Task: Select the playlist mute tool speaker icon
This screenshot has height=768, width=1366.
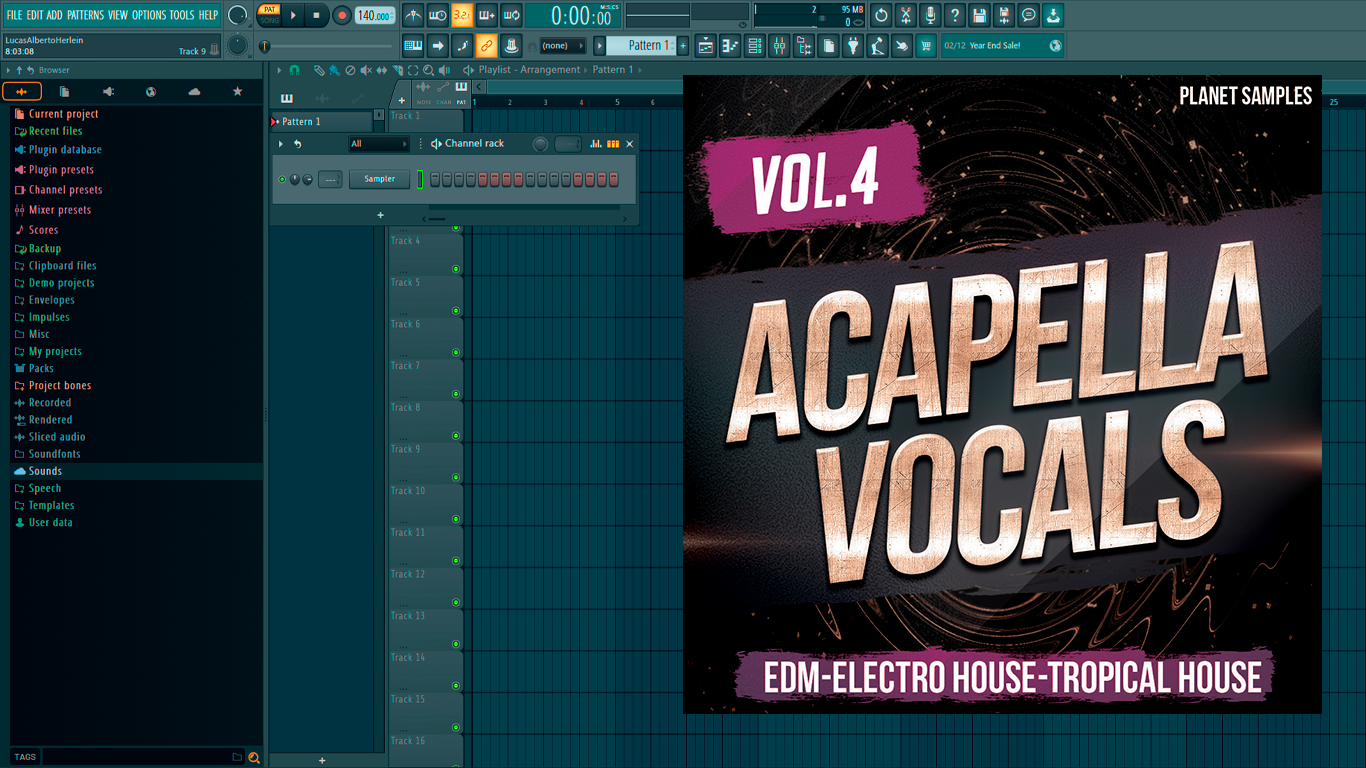Action: tap(365, 70)
